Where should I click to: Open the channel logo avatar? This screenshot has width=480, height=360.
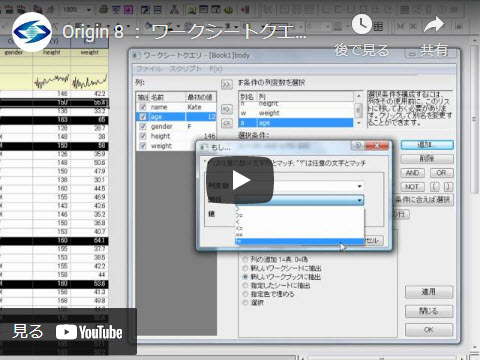[x=32, y=32]
